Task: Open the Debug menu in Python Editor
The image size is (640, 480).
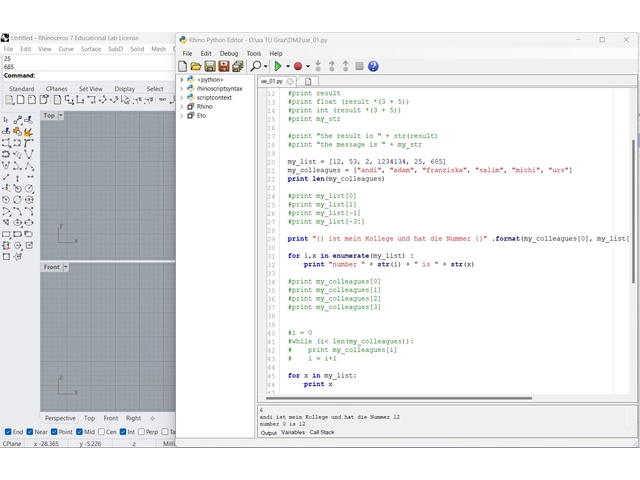Action: click(x=229, y=53)
